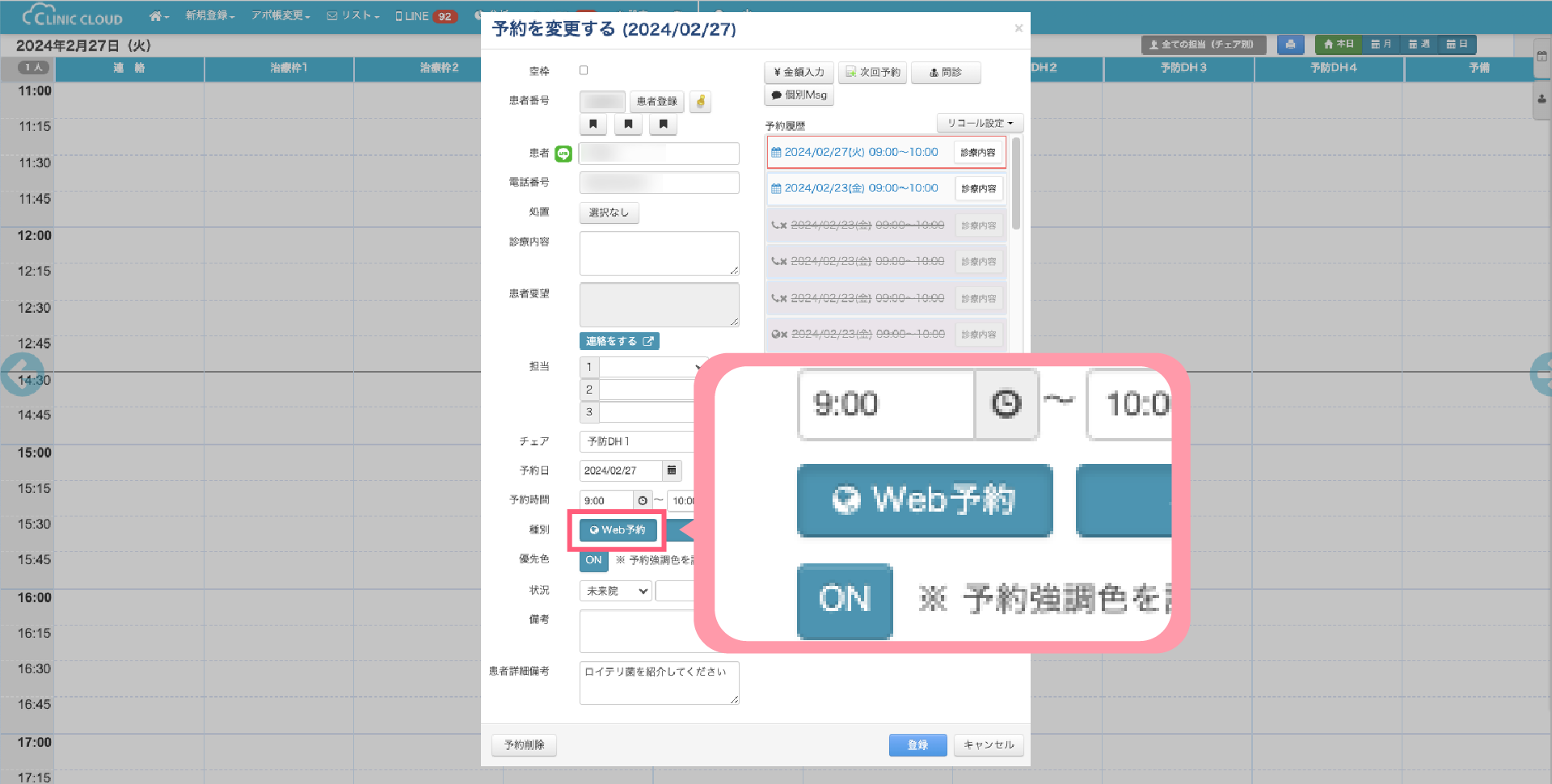1552x784 pixels.
Task: Toggle the 優先色 ON button
Action: [x=593, y=560]
